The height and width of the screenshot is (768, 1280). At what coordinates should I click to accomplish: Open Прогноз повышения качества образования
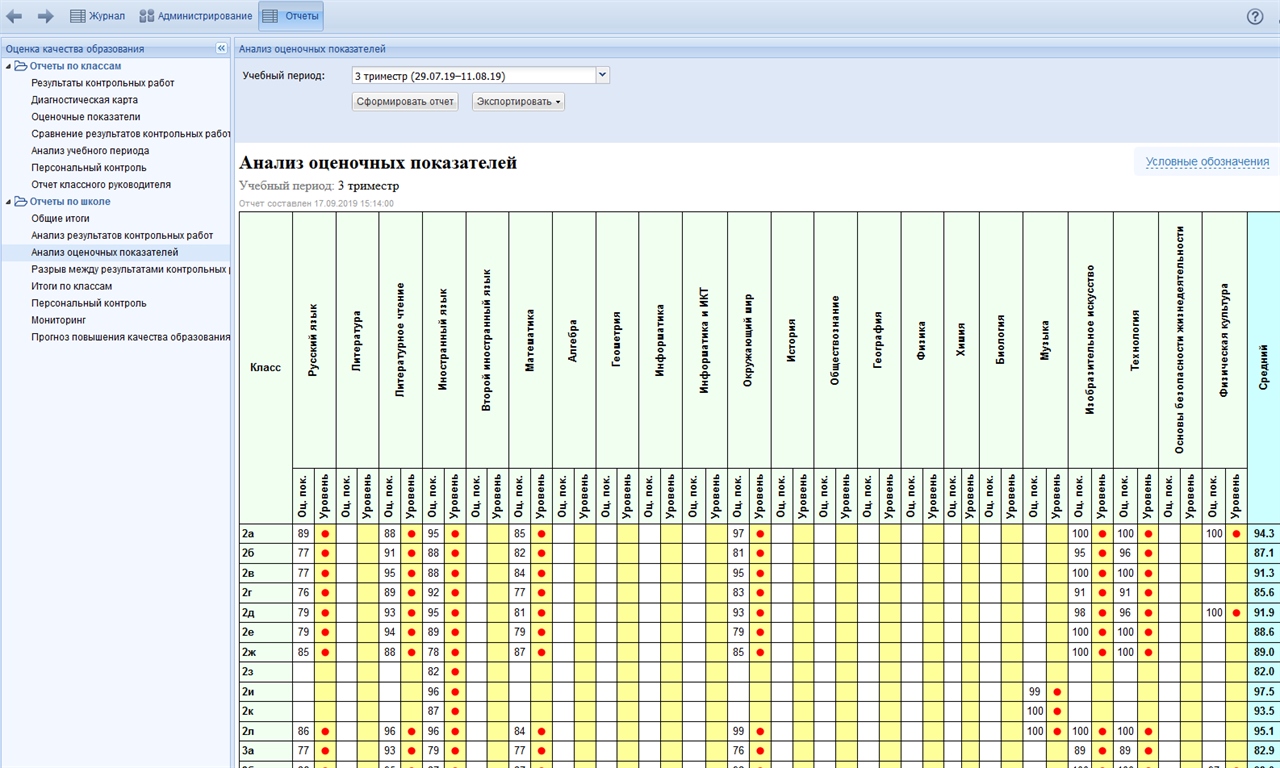[130, 337]
